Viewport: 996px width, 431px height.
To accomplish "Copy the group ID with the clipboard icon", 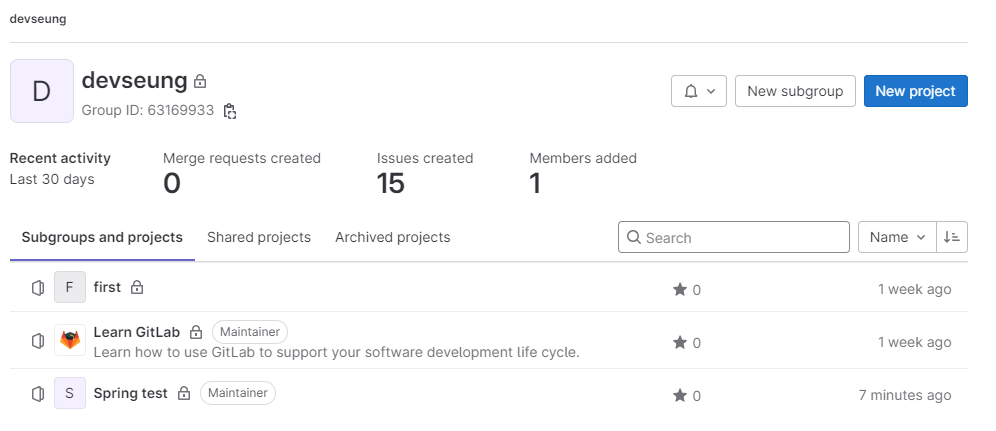I will point(230,111).
